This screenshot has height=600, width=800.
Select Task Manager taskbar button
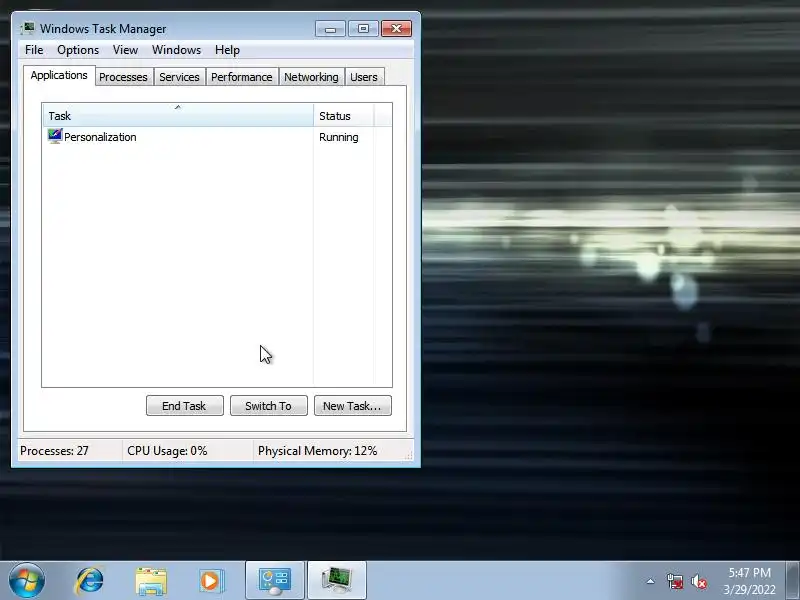tap(337, 581)
